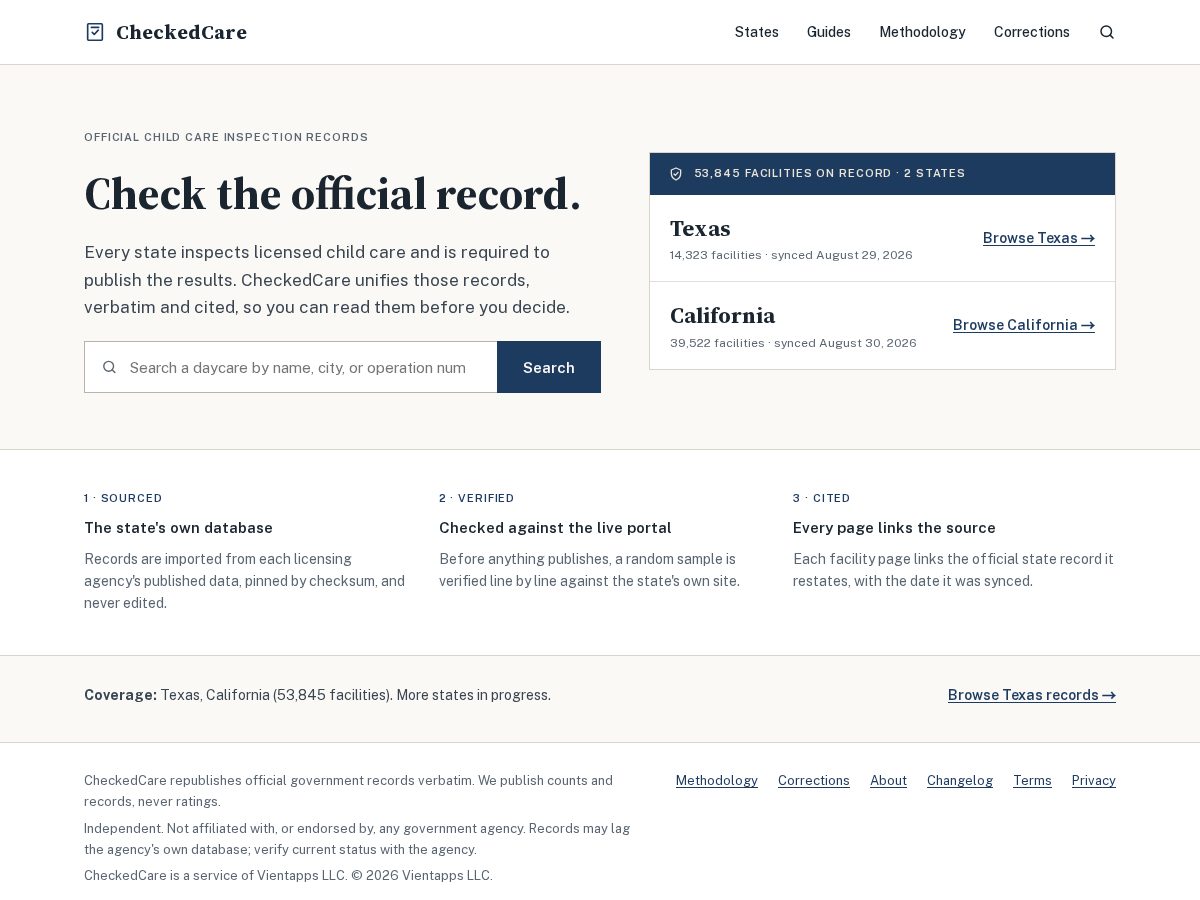Follow the Browse California link

click(1024, 325)
